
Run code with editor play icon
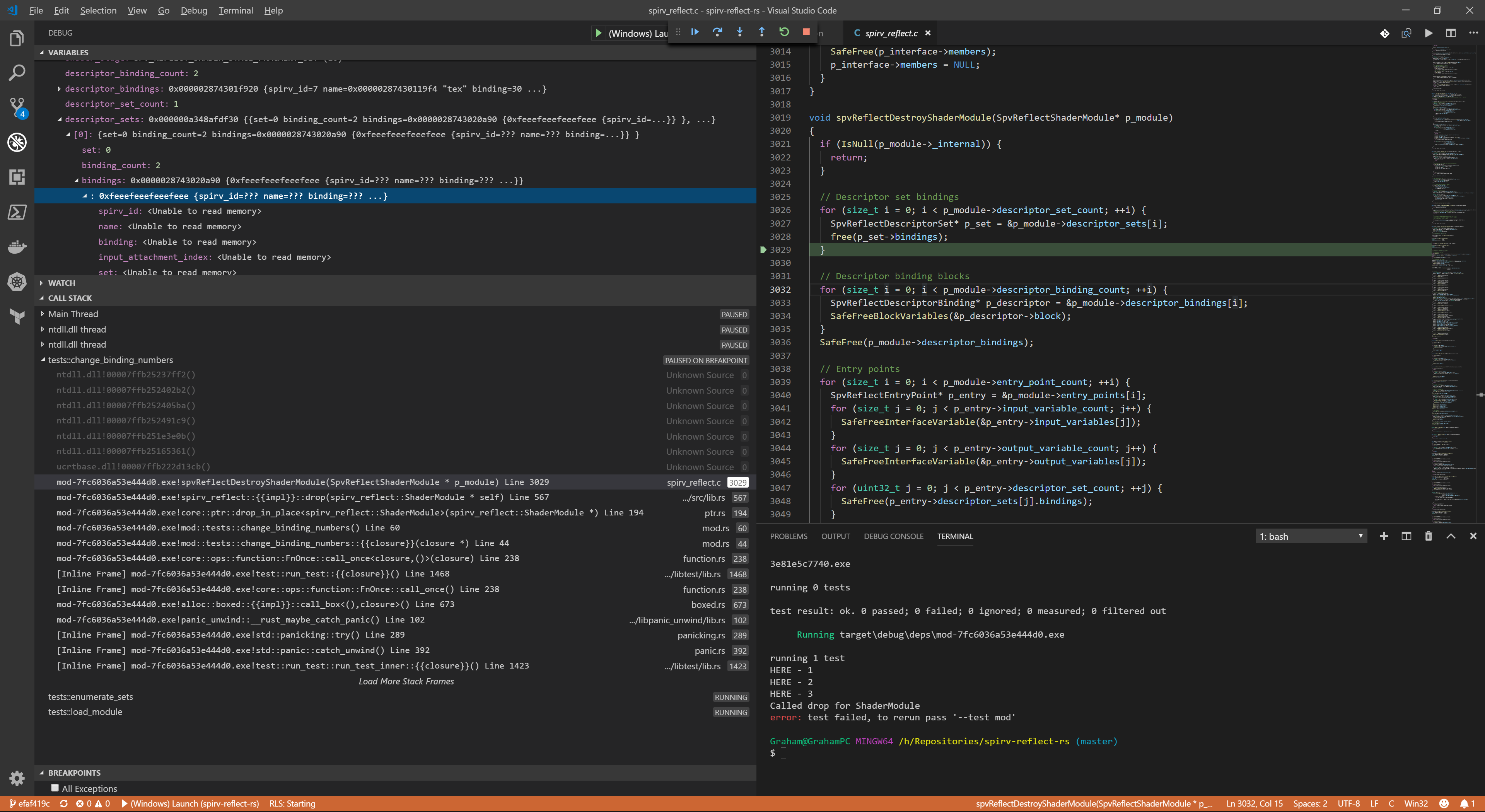coord(1429,33)
